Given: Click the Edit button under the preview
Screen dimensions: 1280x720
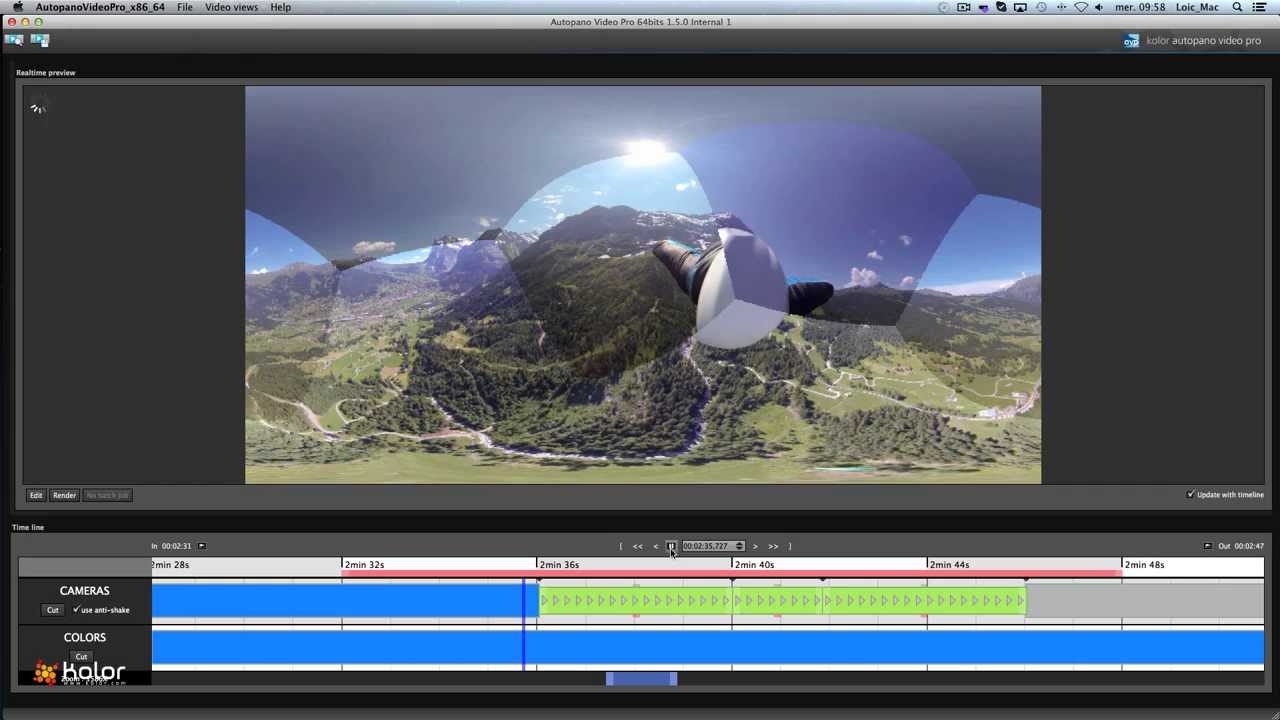Looking at the screenshot, I should (36, 495).
